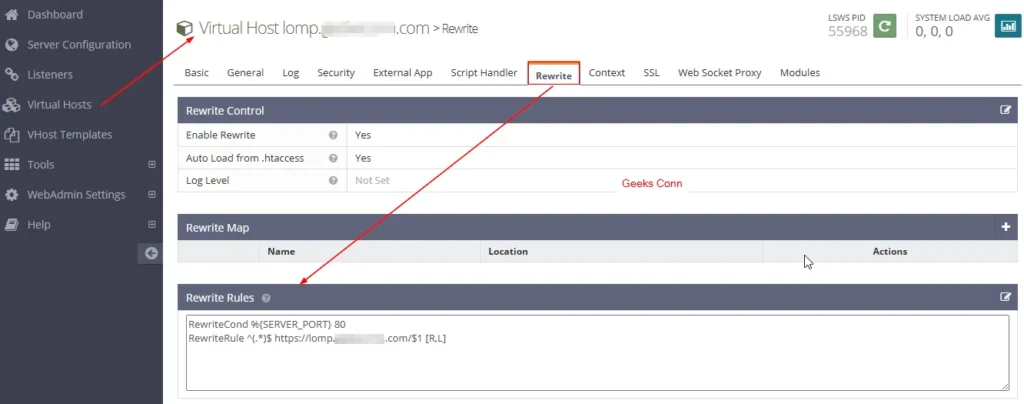The width and height of the screenshot is (1024, 404).
Task: Switch to the Basic tab
Action: (197, 73)
